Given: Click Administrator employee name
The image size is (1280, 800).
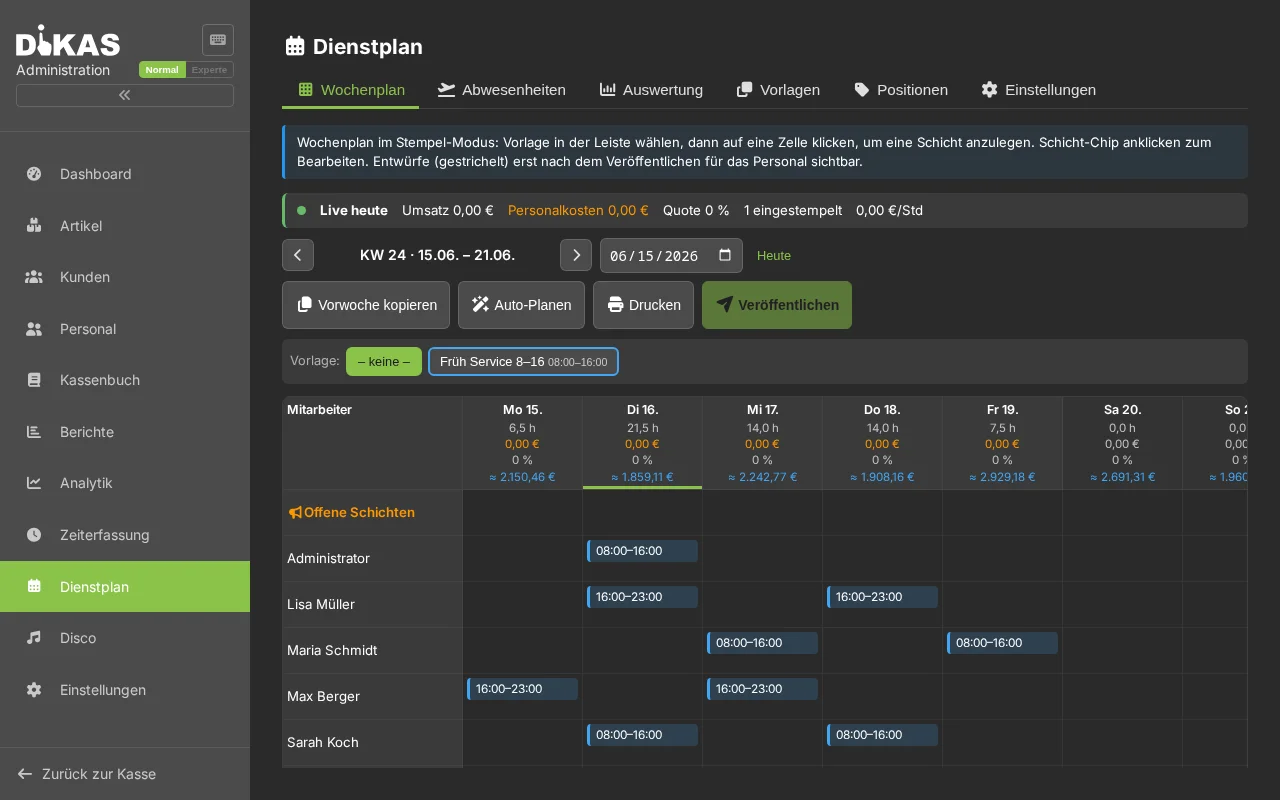Looking at the screenshot, I should point(328,558).
